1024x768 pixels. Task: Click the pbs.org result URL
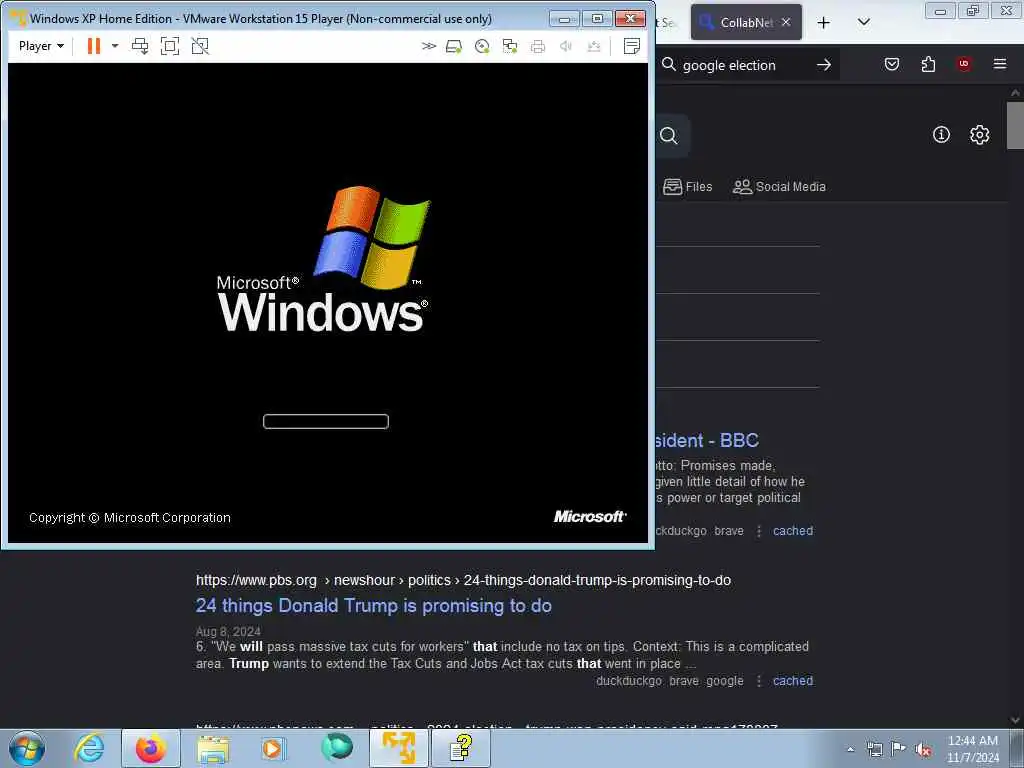[463, 580]
